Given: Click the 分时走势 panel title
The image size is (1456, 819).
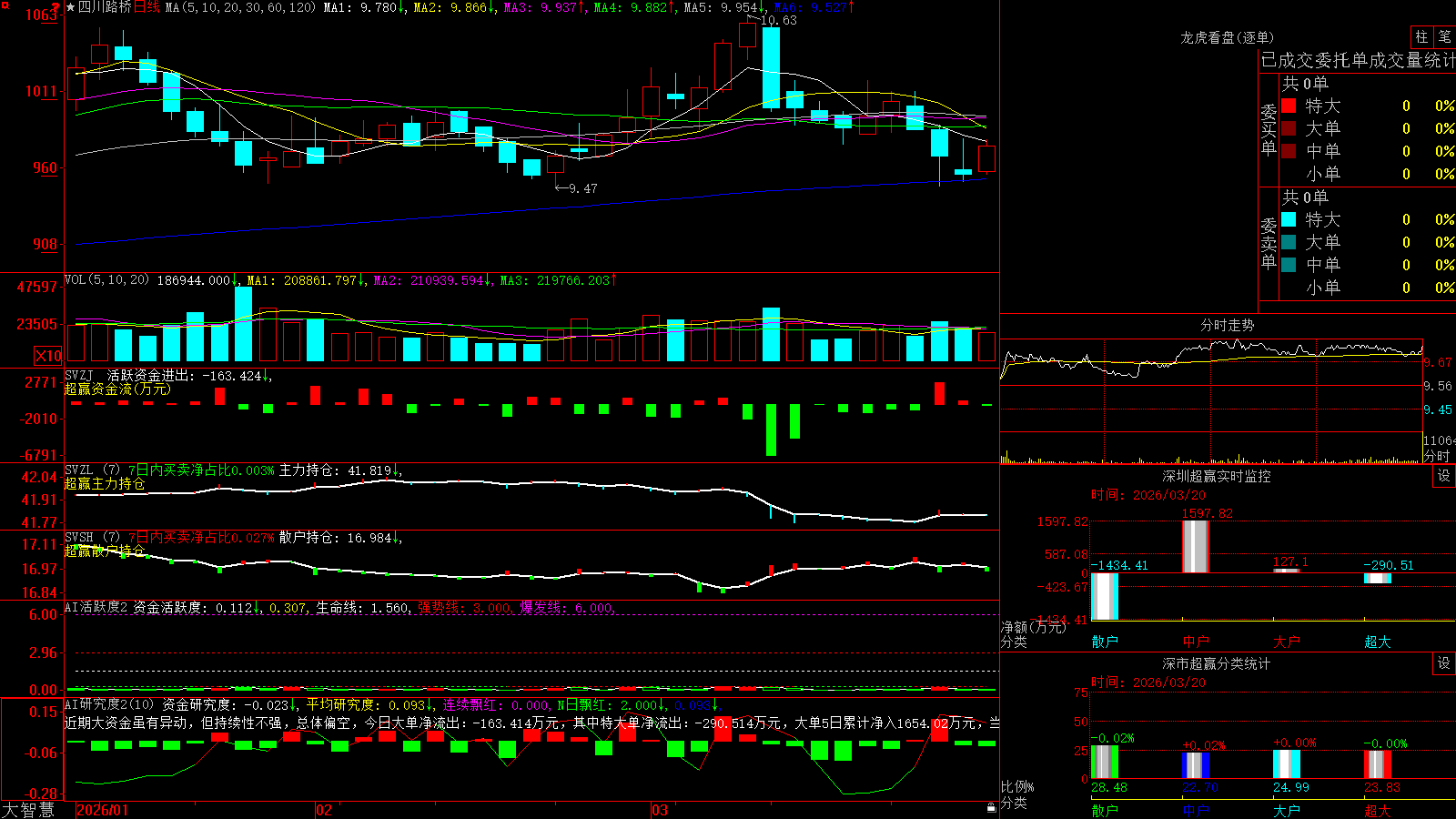Looking at the screenshot, I should click(1227, 325).
